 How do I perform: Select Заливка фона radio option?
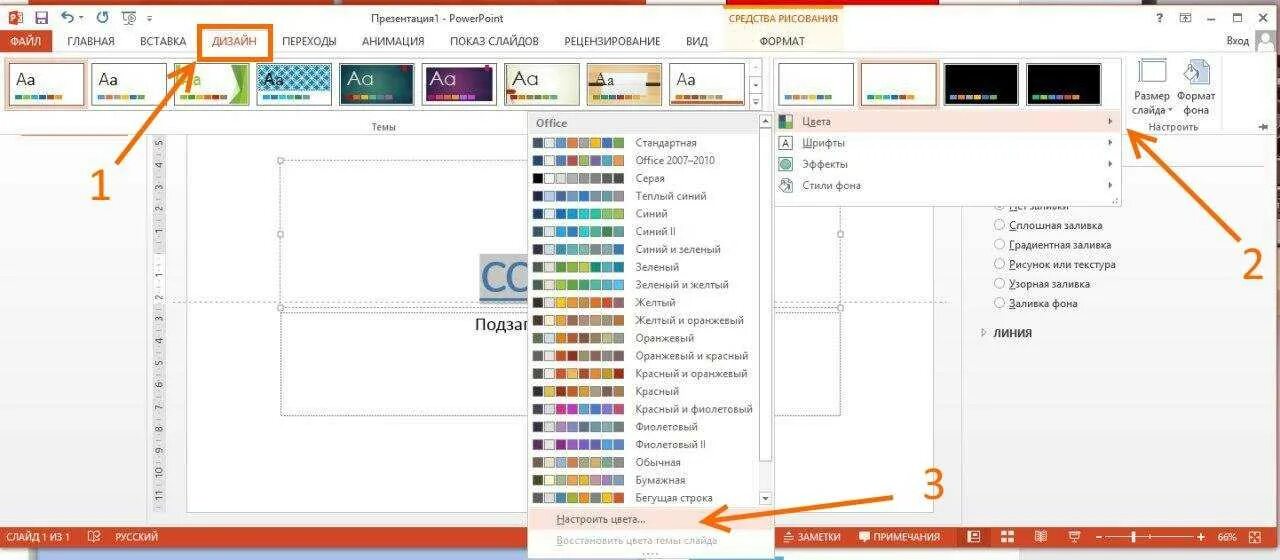click(x=1000, y=303)
